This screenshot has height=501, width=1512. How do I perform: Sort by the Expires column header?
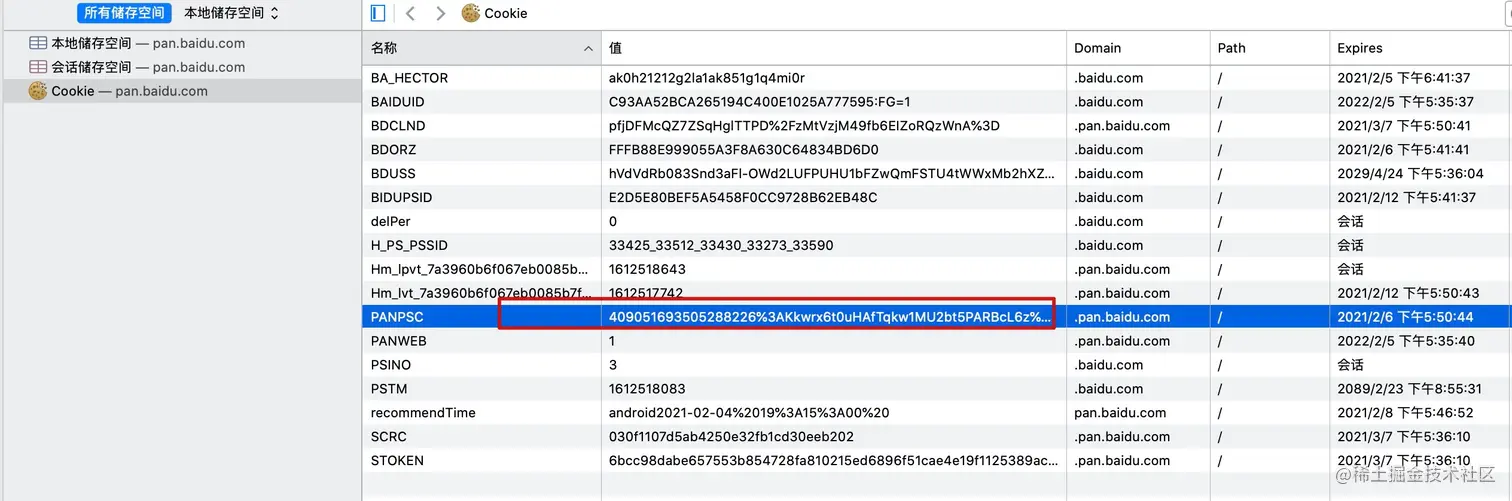(x=1421, y=48)
